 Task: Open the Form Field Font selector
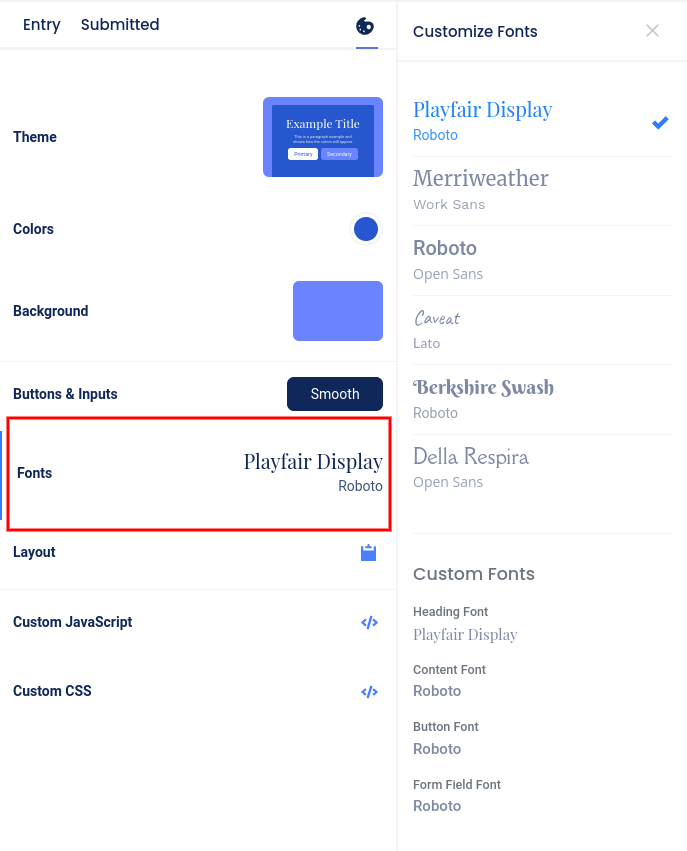coord(437,806)
